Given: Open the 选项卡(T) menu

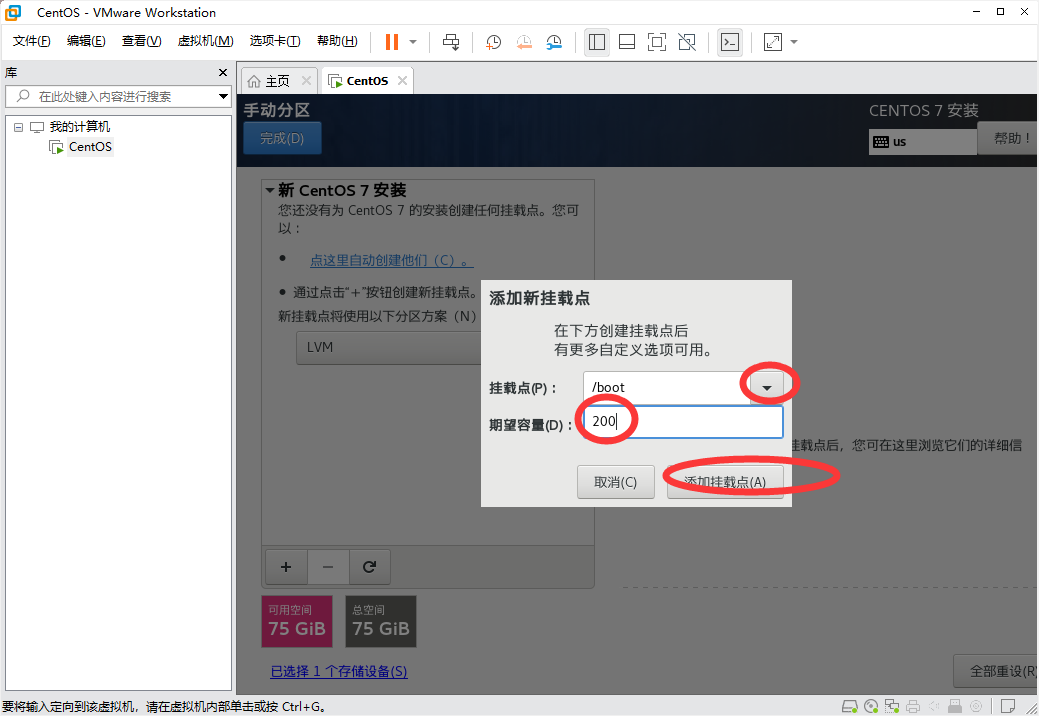Looking at the screenshot, I should [274, 41].
